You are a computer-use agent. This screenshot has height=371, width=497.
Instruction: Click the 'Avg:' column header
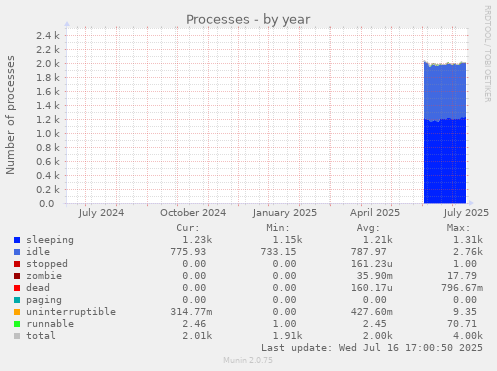(368, 228)
